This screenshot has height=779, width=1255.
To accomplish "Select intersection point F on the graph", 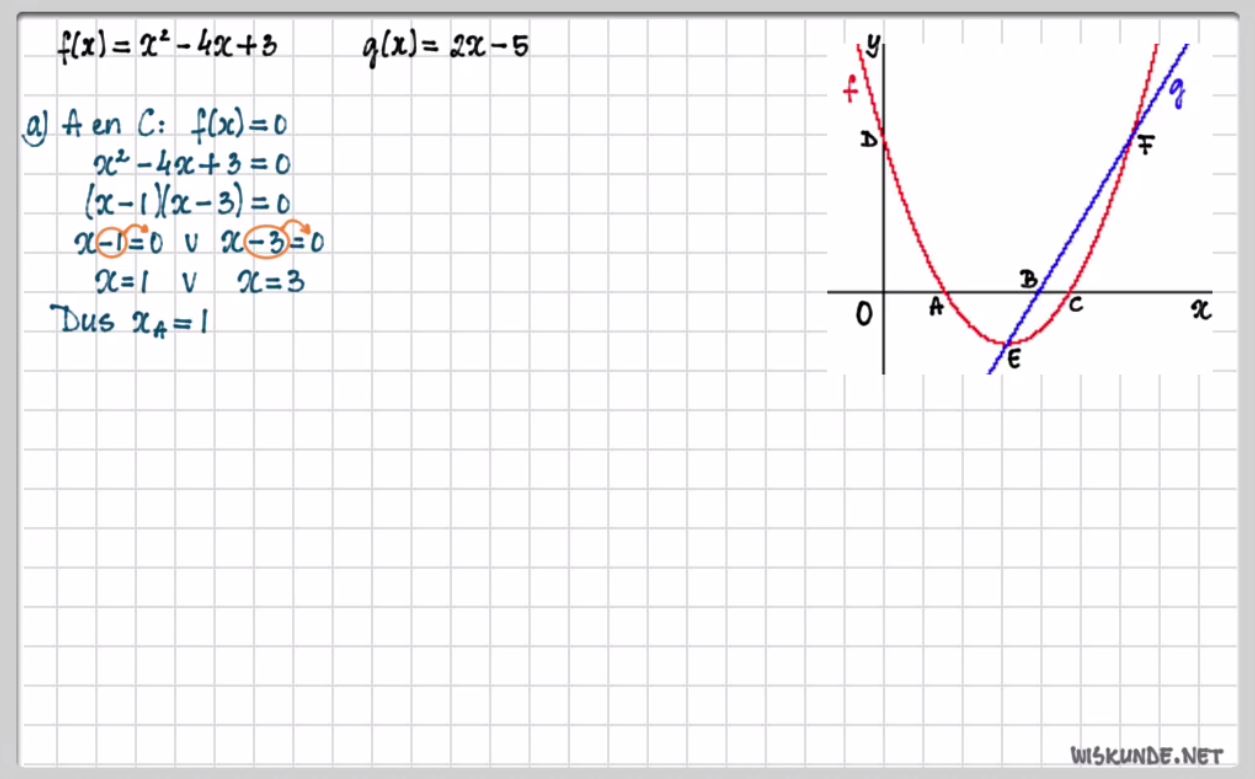I will (1134, 139).
